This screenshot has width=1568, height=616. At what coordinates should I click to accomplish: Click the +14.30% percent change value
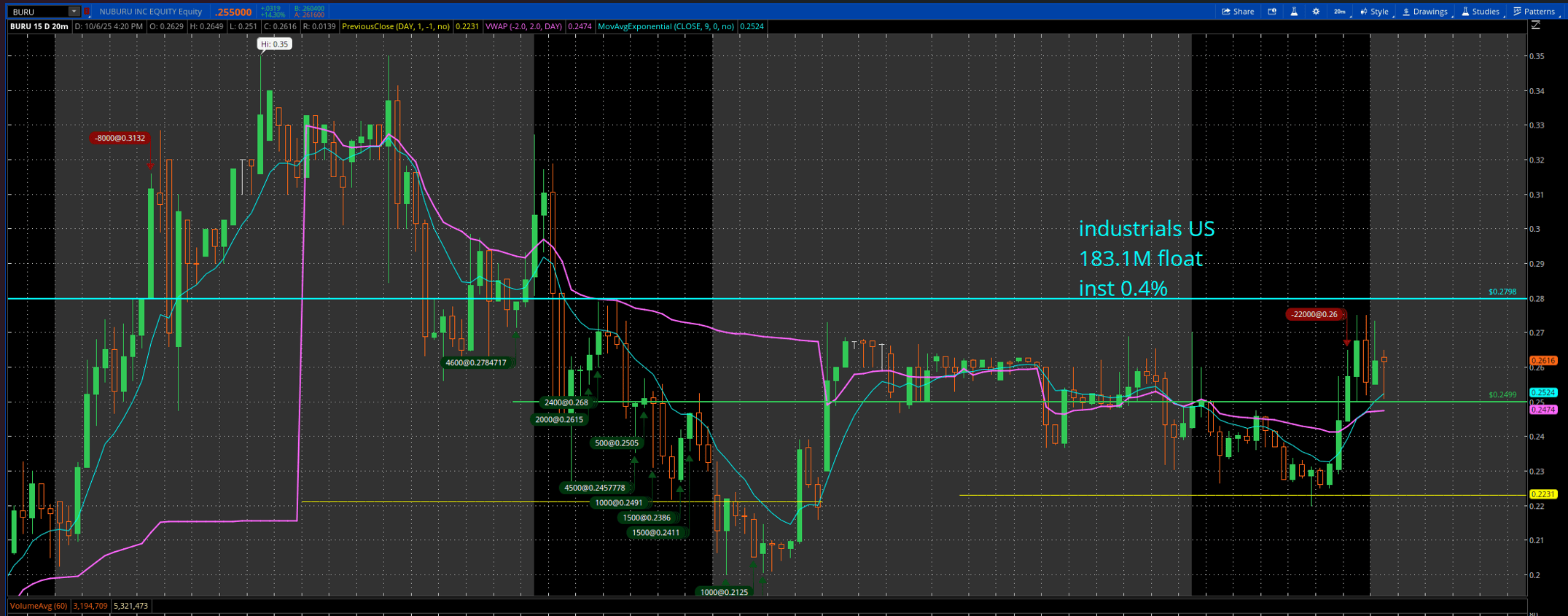[x=273, y=15]
